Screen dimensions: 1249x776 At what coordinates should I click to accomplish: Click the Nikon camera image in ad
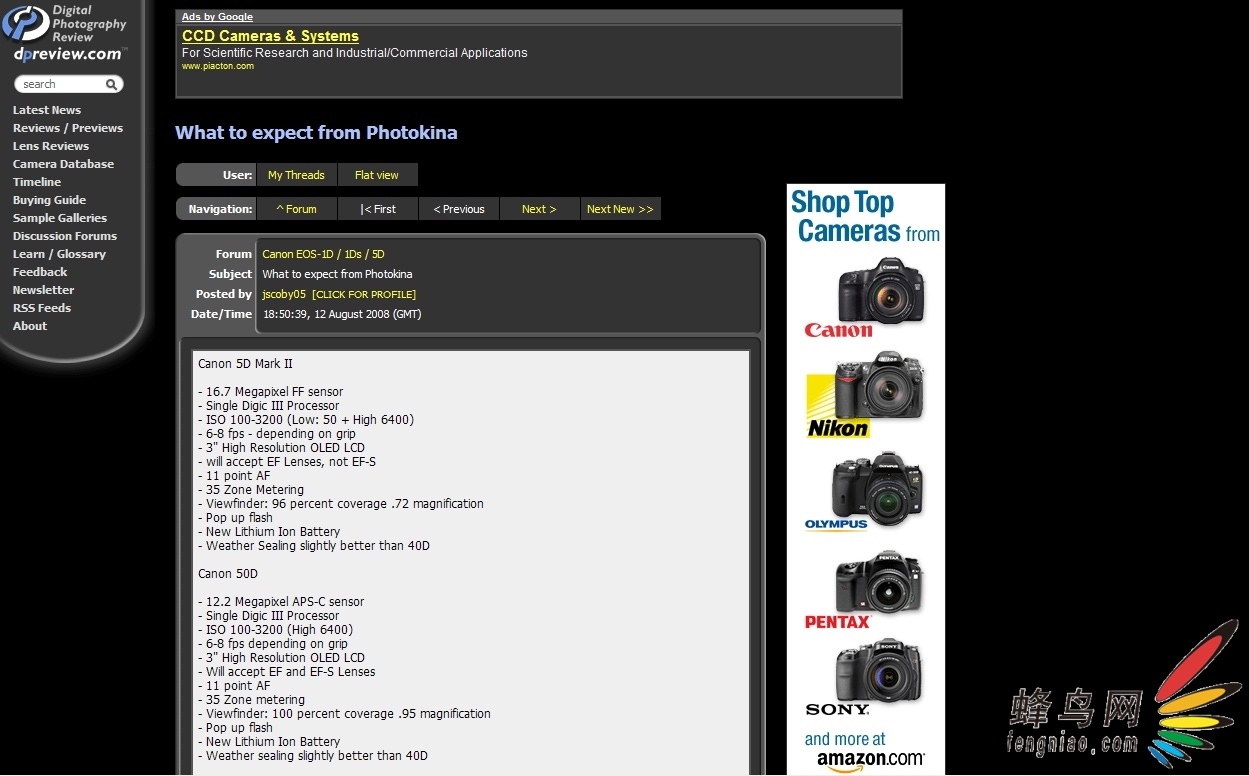point(880,385)
